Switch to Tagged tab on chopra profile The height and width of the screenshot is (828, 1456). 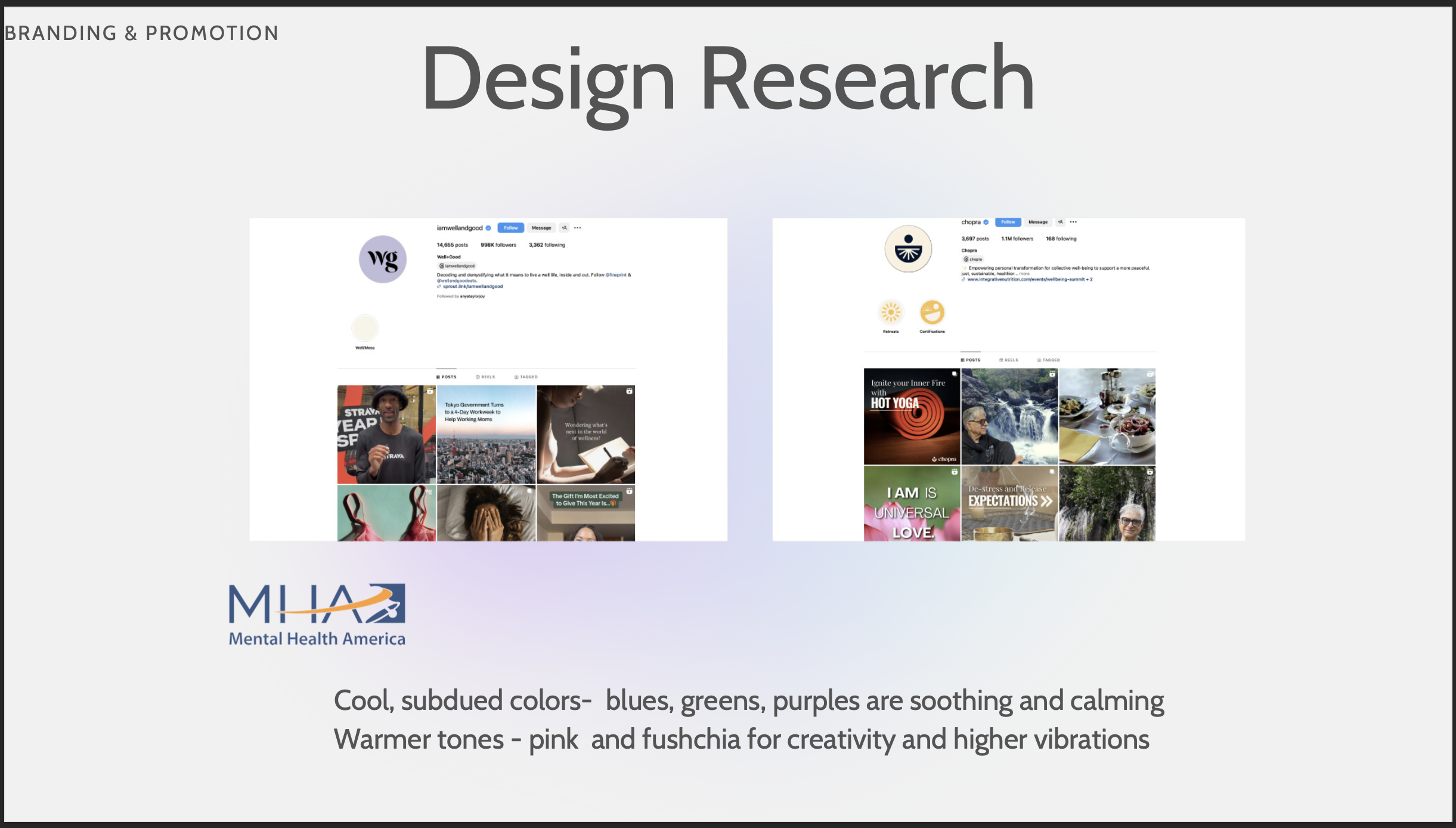[x=1048, y=360]
